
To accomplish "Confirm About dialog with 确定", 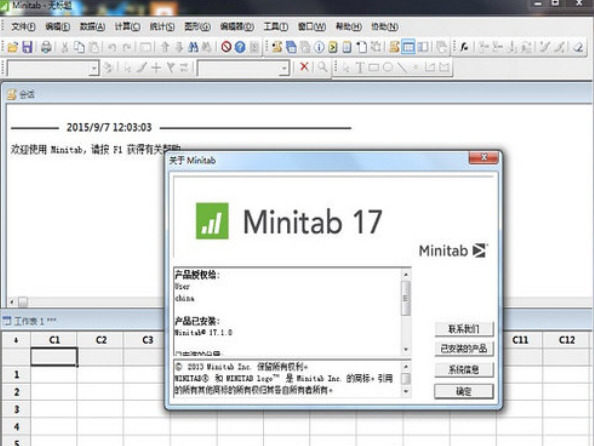I will [464, 391].
